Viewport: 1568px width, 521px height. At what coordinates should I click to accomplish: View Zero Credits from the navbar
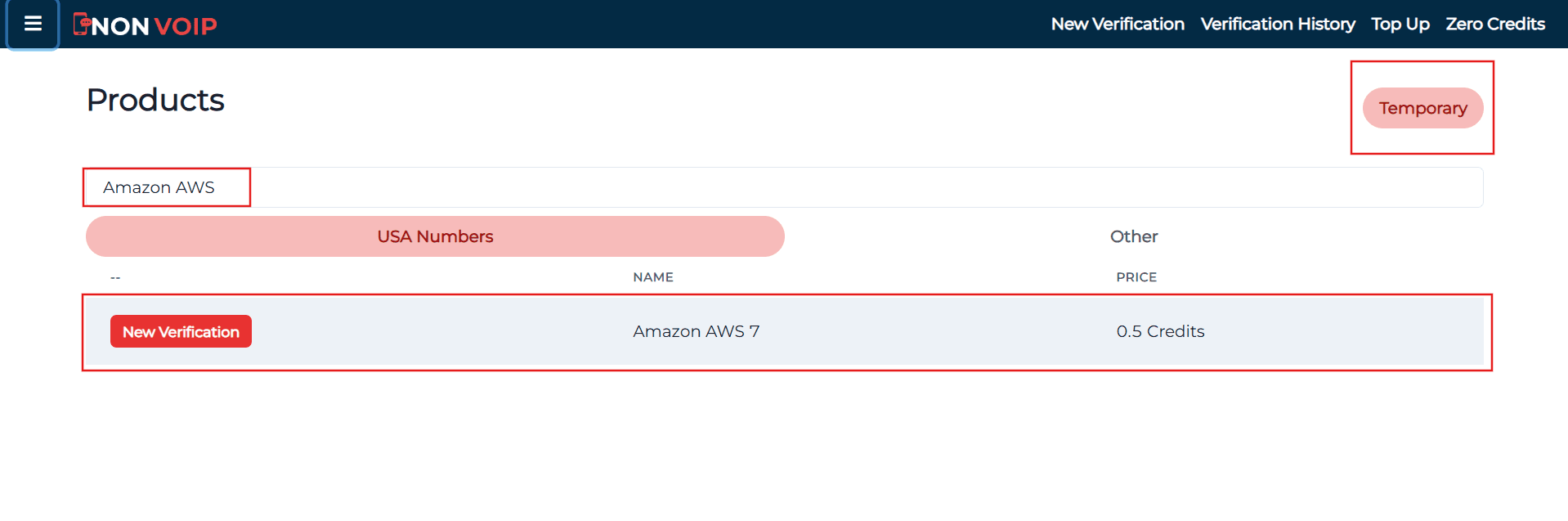click(1494, 24)
